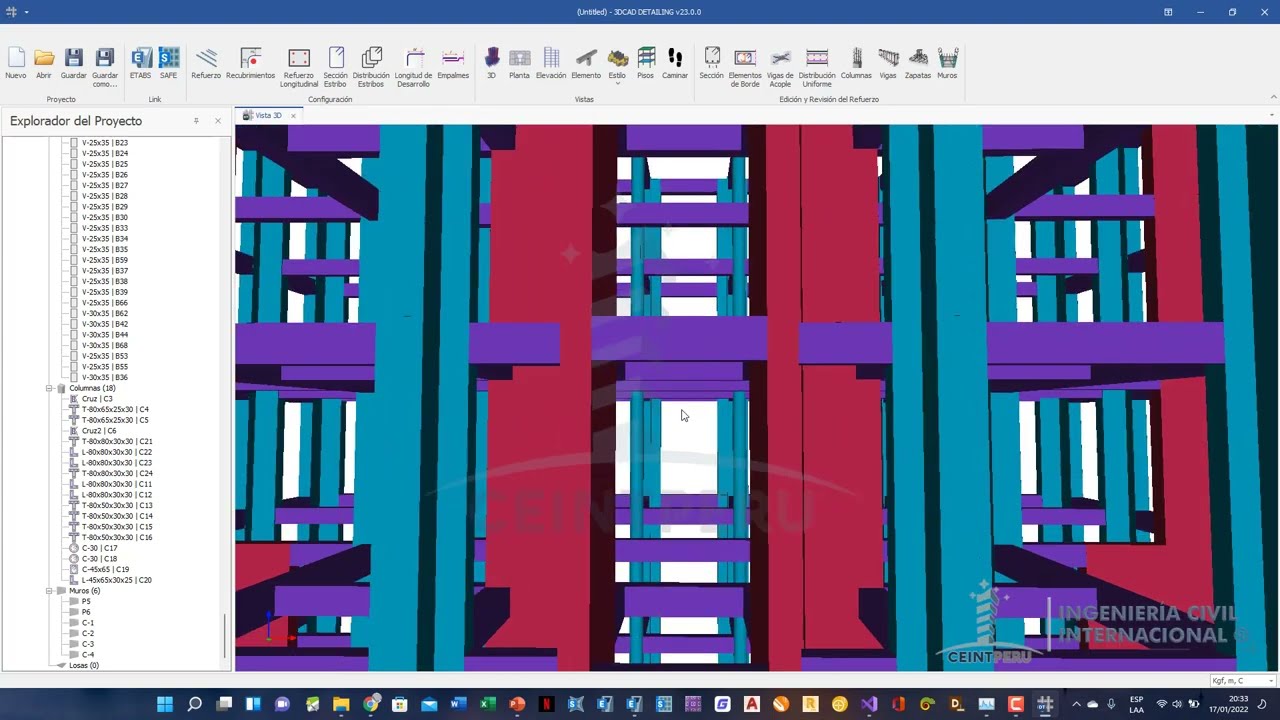Select the Elemento view tool
This screenshot has width=1280, height=720.
(586, 64)
